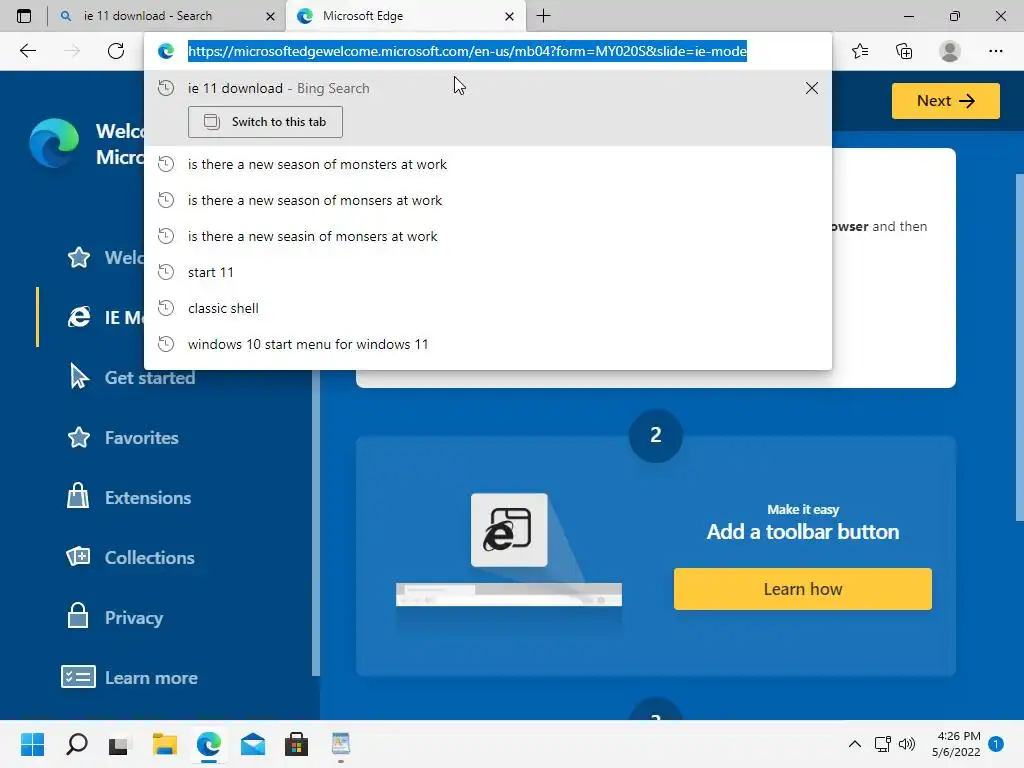
Task: Open clock showing 4:26 PM
Action: [956, 744]
